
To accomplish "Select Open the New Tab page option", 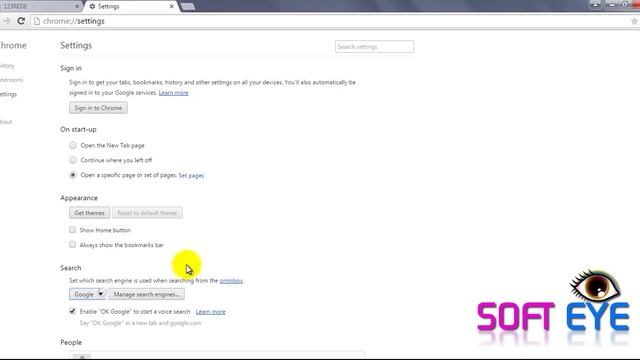I will [x=73, y=145].
